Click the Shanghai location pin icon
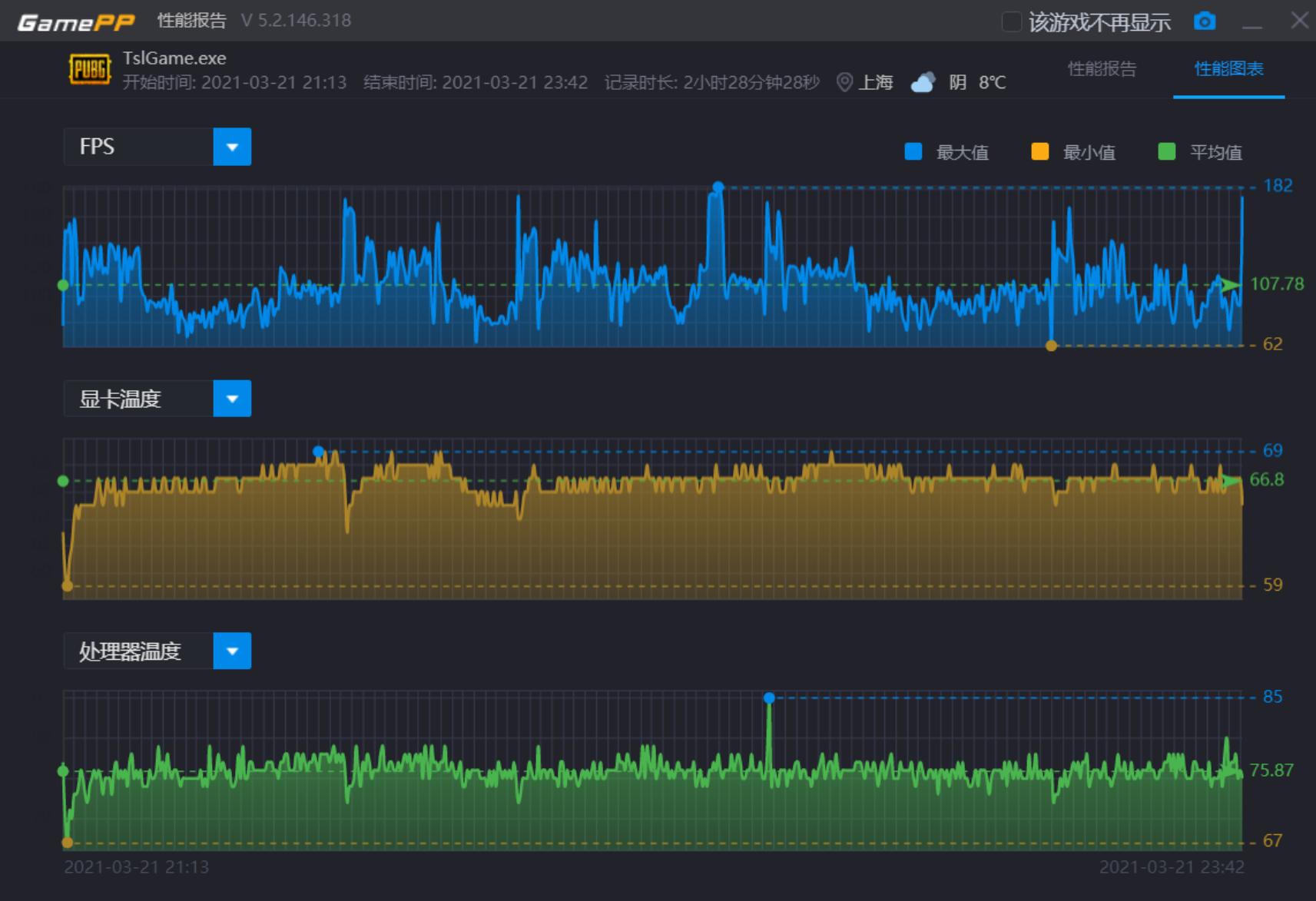Screen dimensions: 1316x901 [x=844, y=82]
